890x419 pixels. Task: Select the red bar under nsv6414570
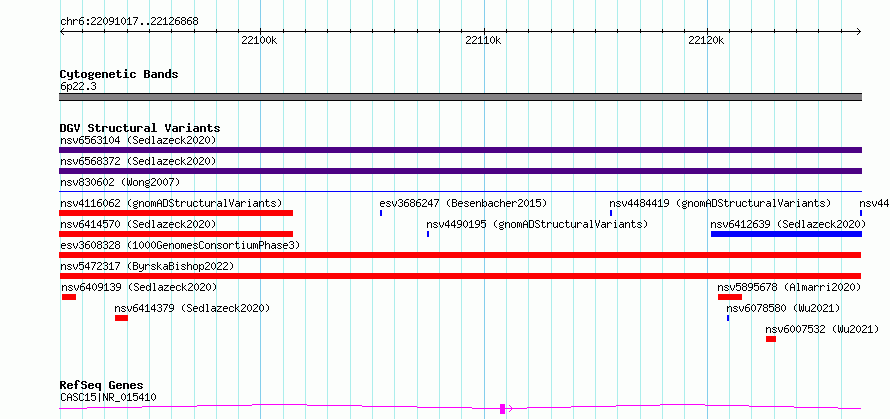point(176,234)
